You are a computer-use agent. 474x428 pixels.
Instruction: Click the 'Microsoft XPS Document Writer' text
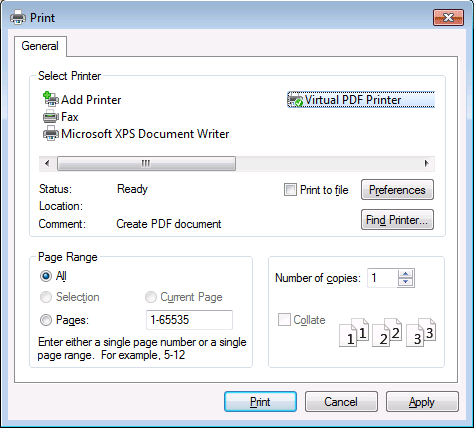pos(145,134)
